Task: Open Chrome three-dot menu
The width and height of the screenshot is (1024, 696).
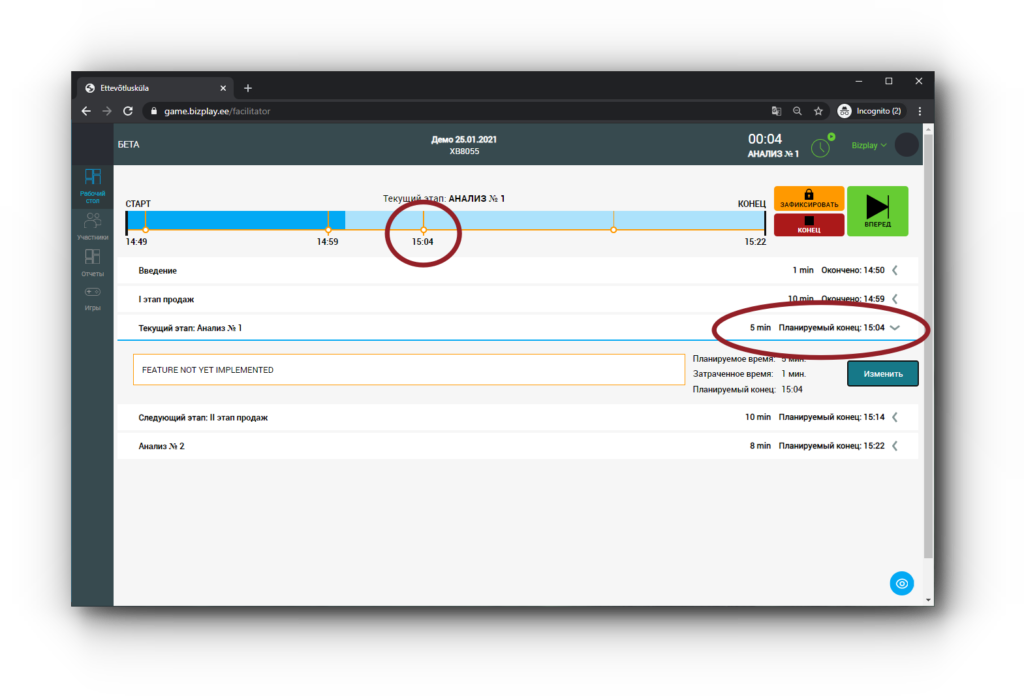Action: (919, 111)
